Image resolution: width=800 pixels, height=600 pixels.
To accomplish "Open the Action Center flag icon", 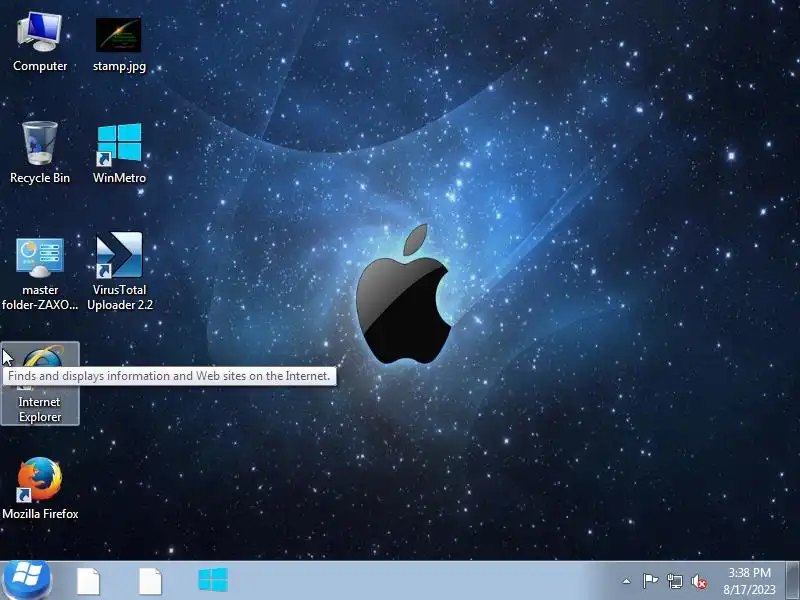I will [x=650, y=581].
